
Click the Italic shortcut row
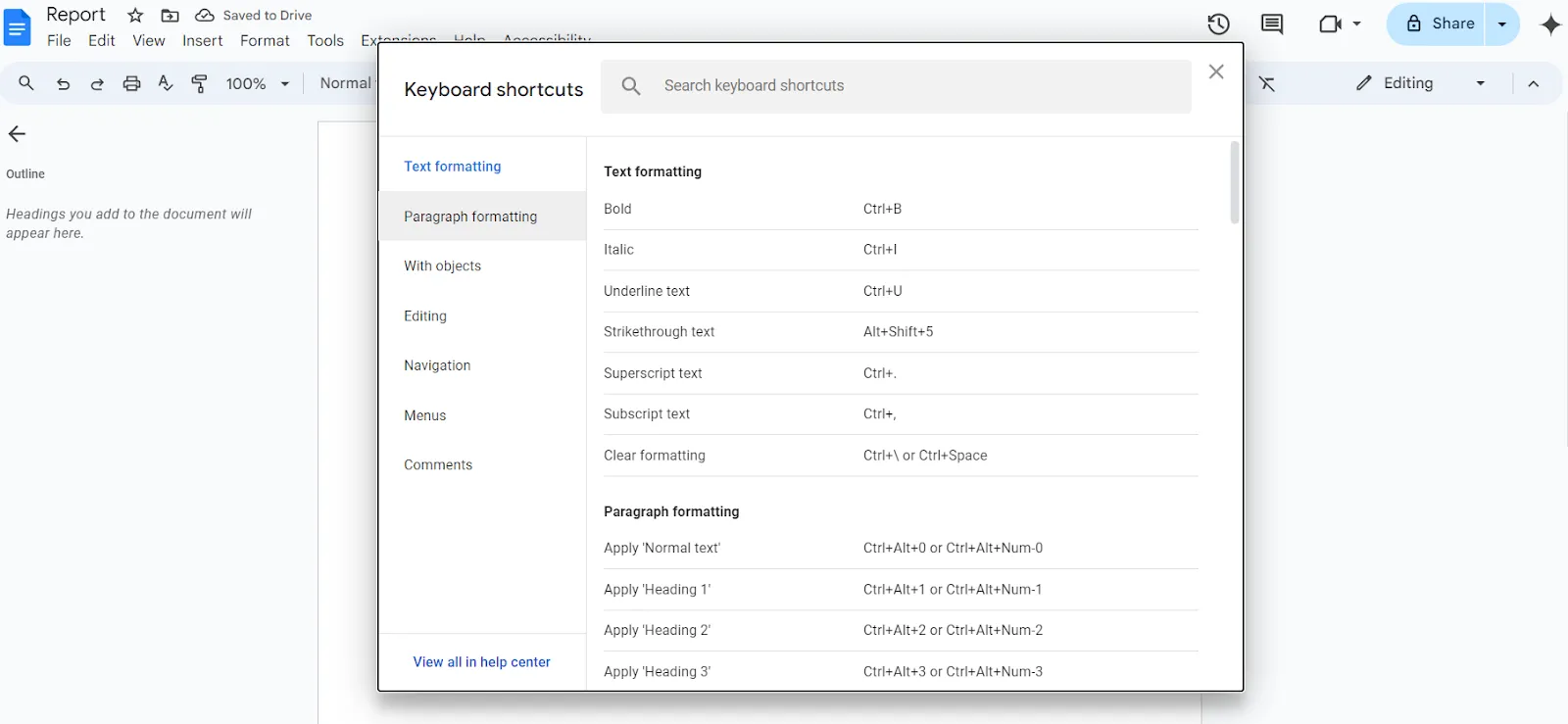(x=901, y=250)
